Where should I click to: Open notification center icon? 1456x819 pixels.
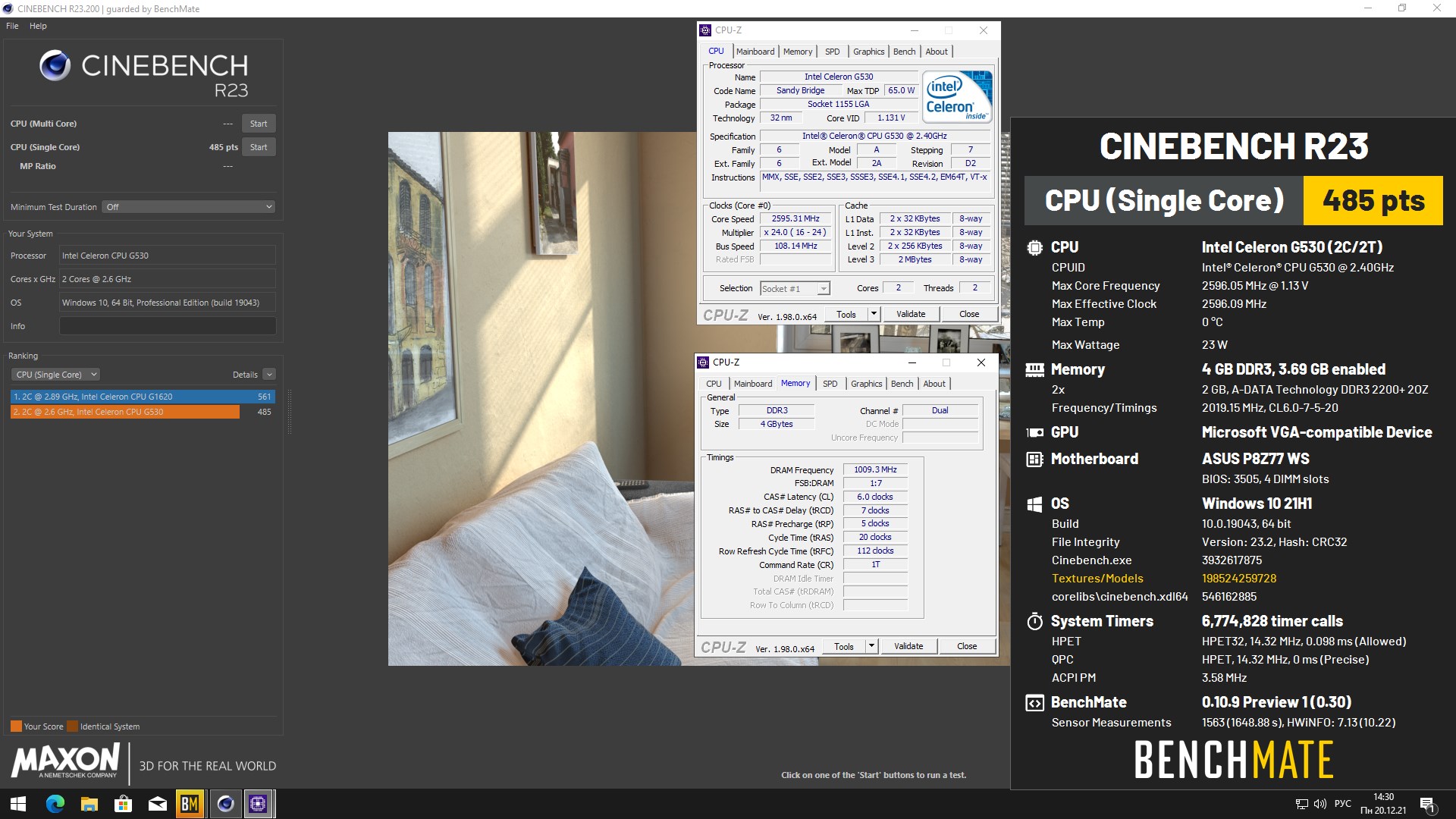1427,805
